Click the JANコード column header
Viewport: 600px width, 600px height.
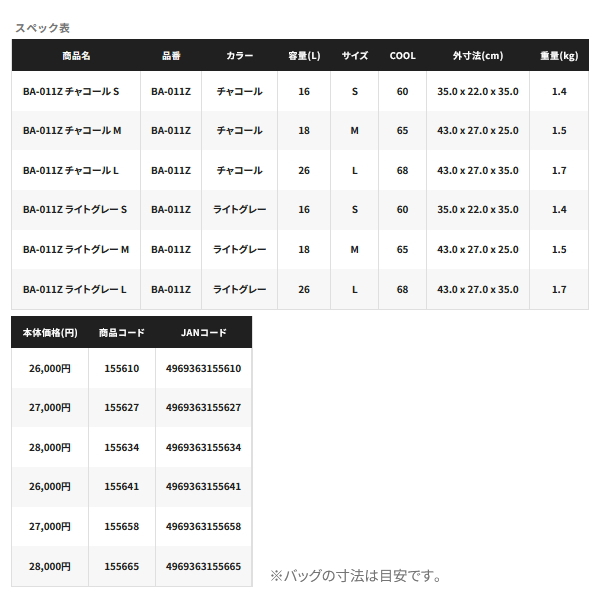point(204,332)
